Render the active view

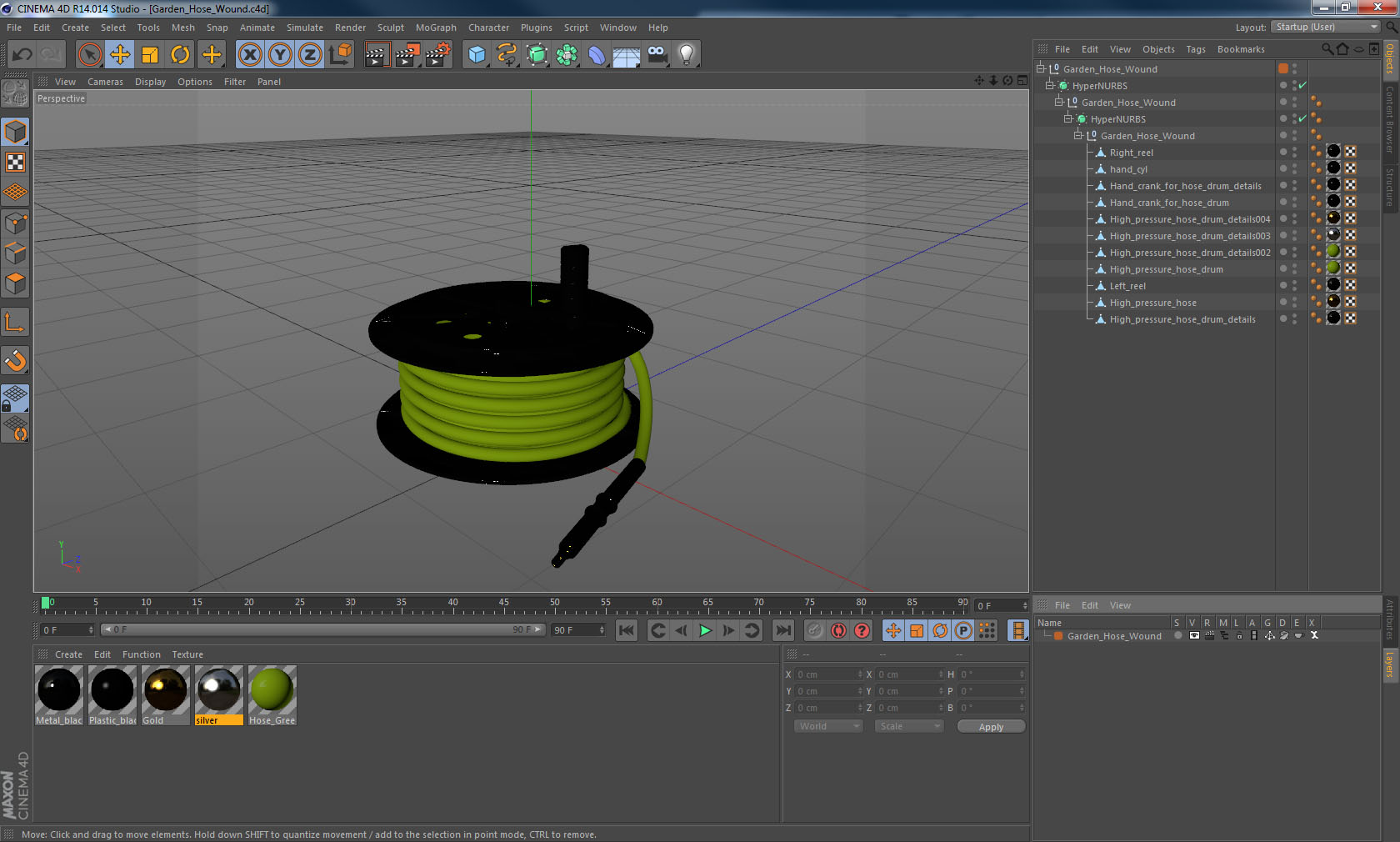[377, 55]
